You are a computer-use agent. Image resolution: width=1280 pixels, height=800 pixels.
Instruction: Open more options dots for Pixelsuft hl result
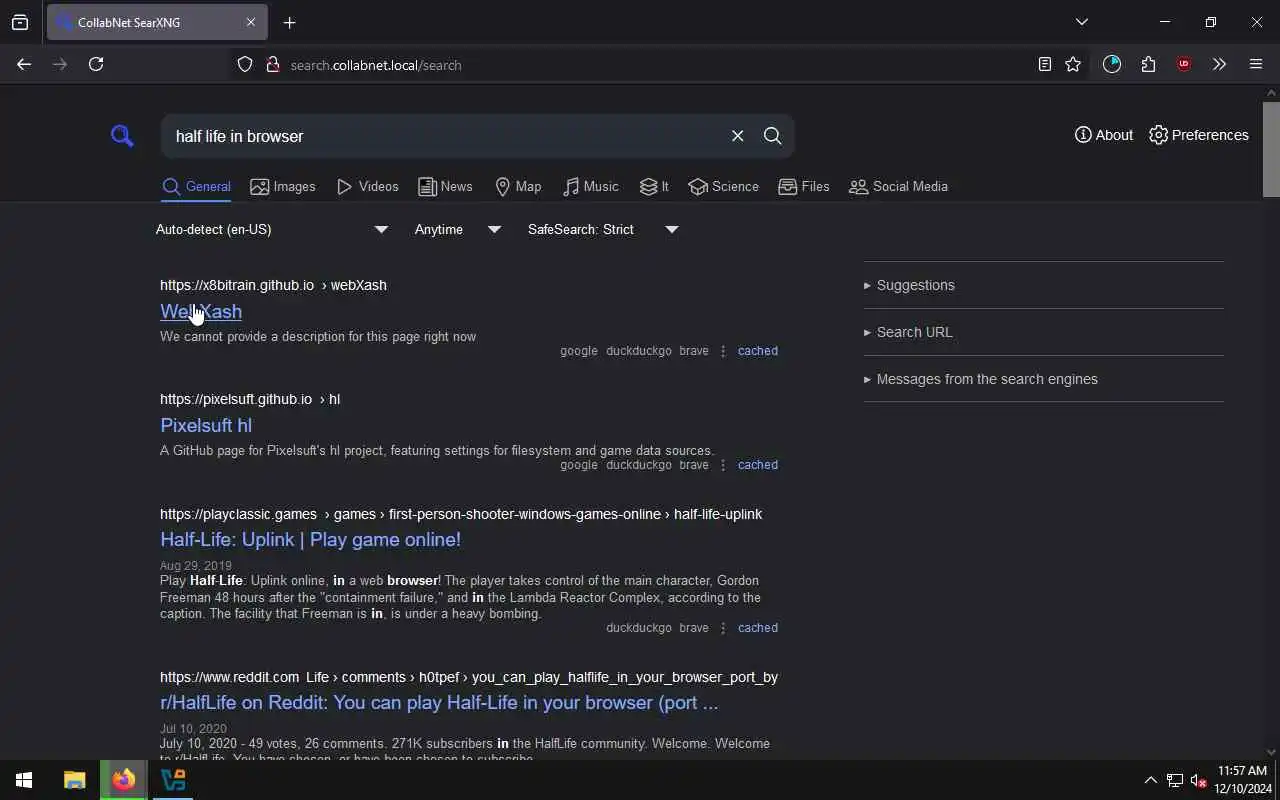tap(723, 465)
